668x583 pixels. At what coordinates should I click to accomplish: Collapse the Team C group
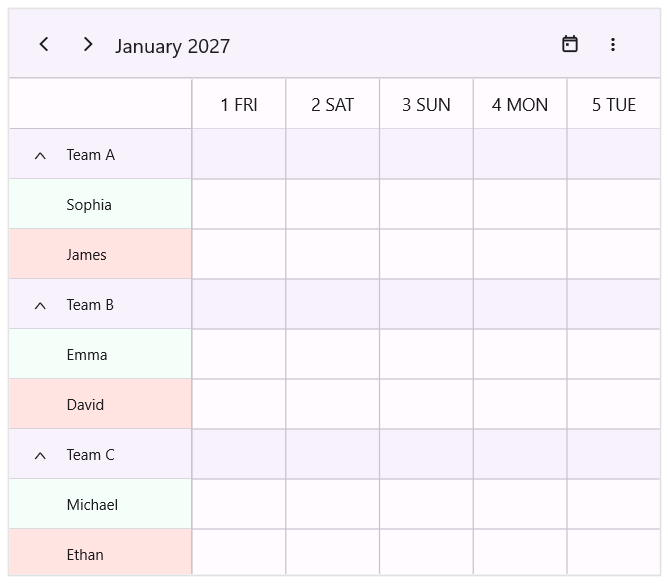[x=40, y=456]
